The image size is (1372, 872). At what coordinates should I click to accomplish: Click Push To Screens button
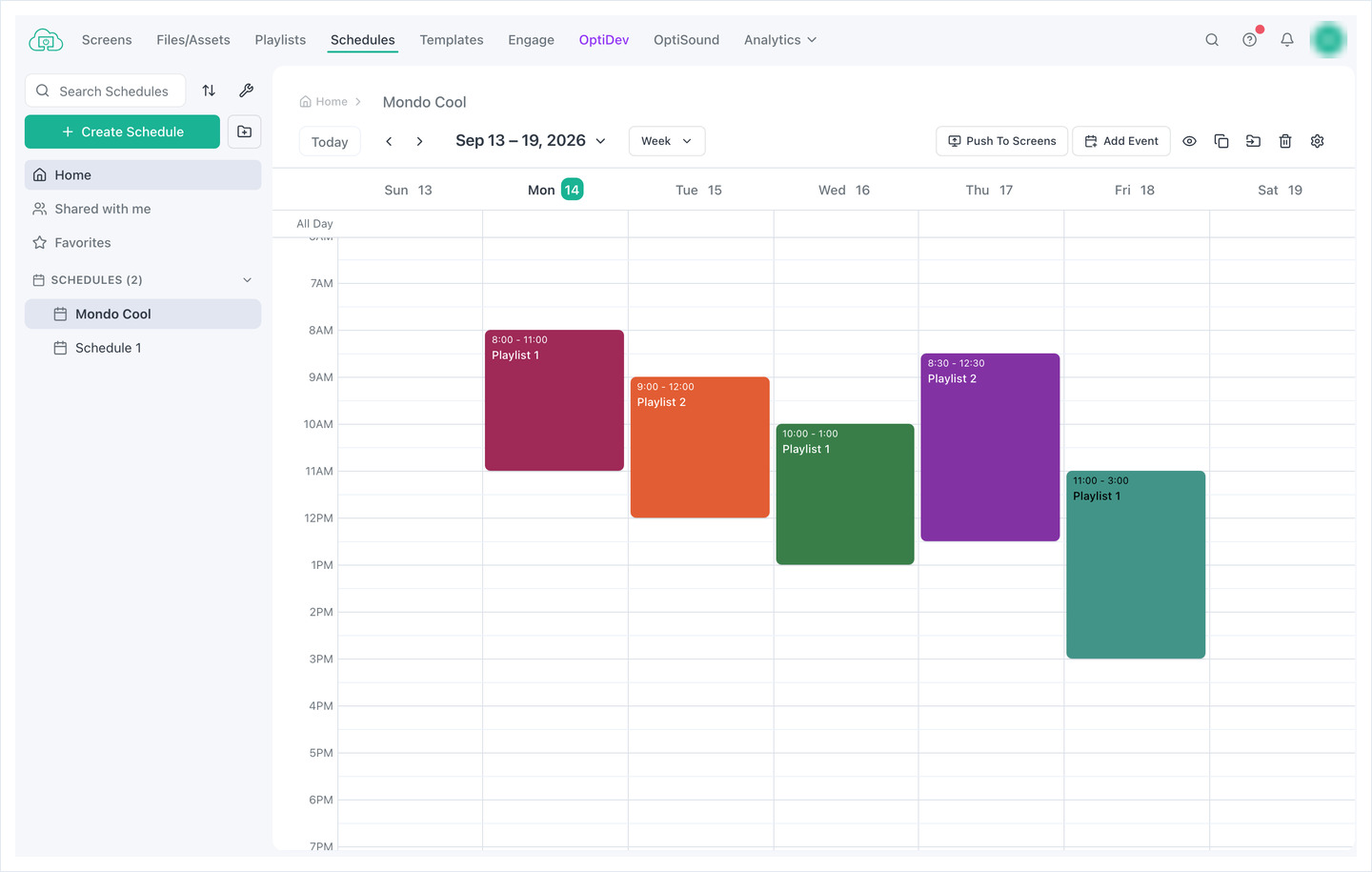[1001, 141]
